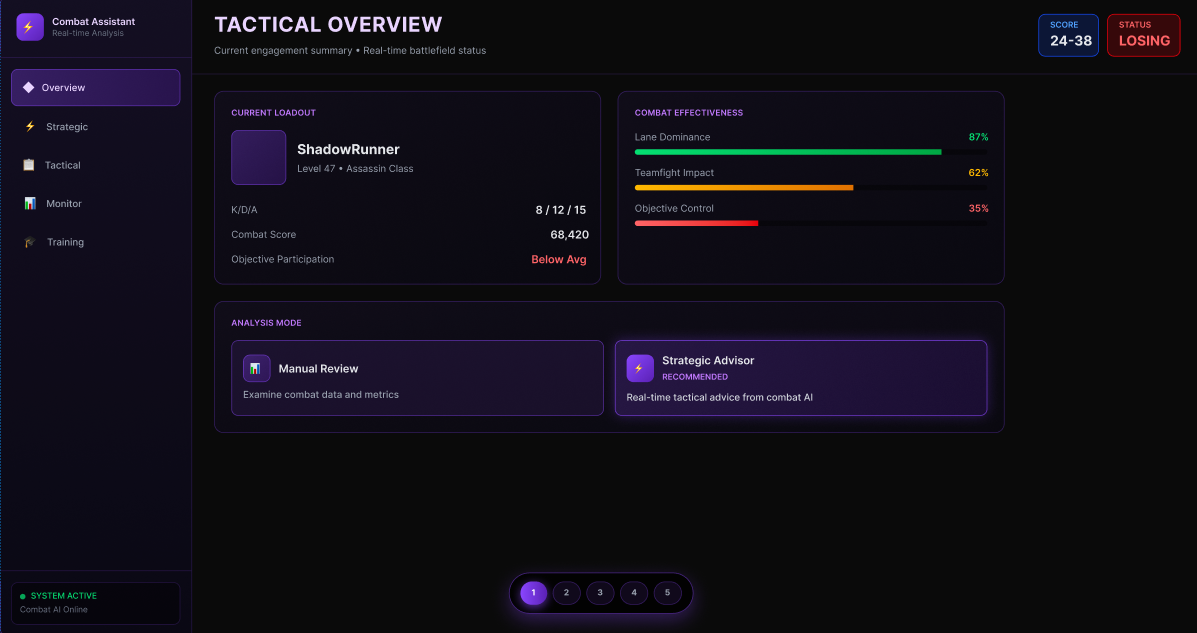Click the bar chart icon beside Monitor
Image resolution: width=1197 pixels, height=633 pixels.
pos(30,203)
